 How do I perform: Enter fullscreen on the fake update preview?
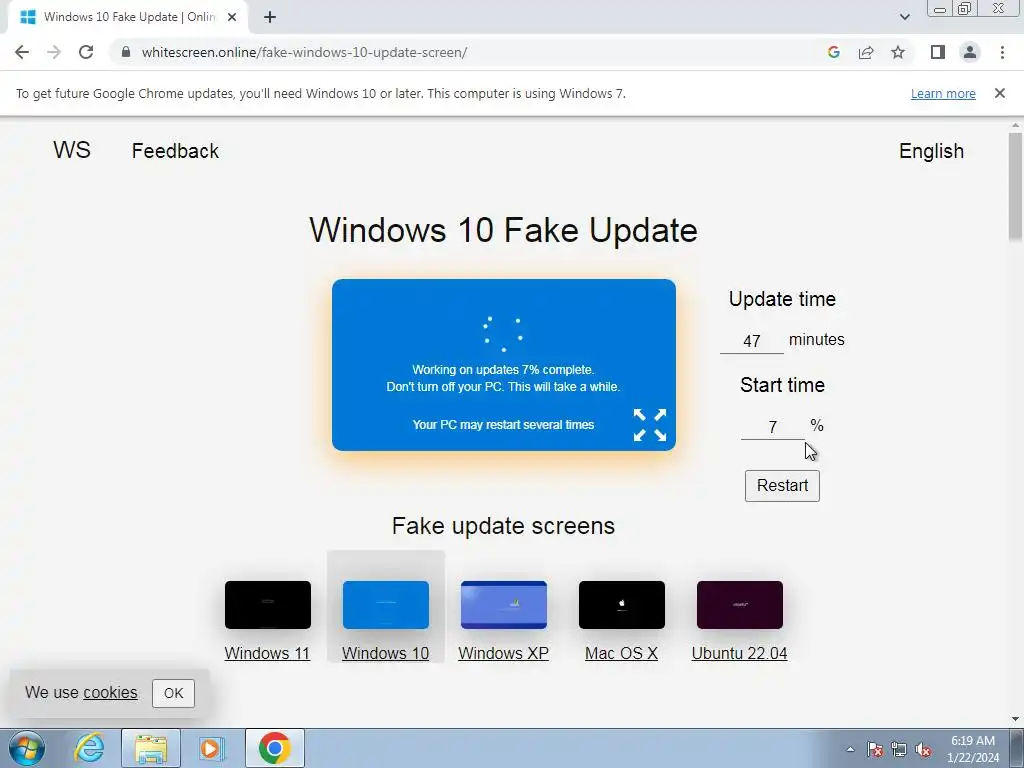point(650,425)
